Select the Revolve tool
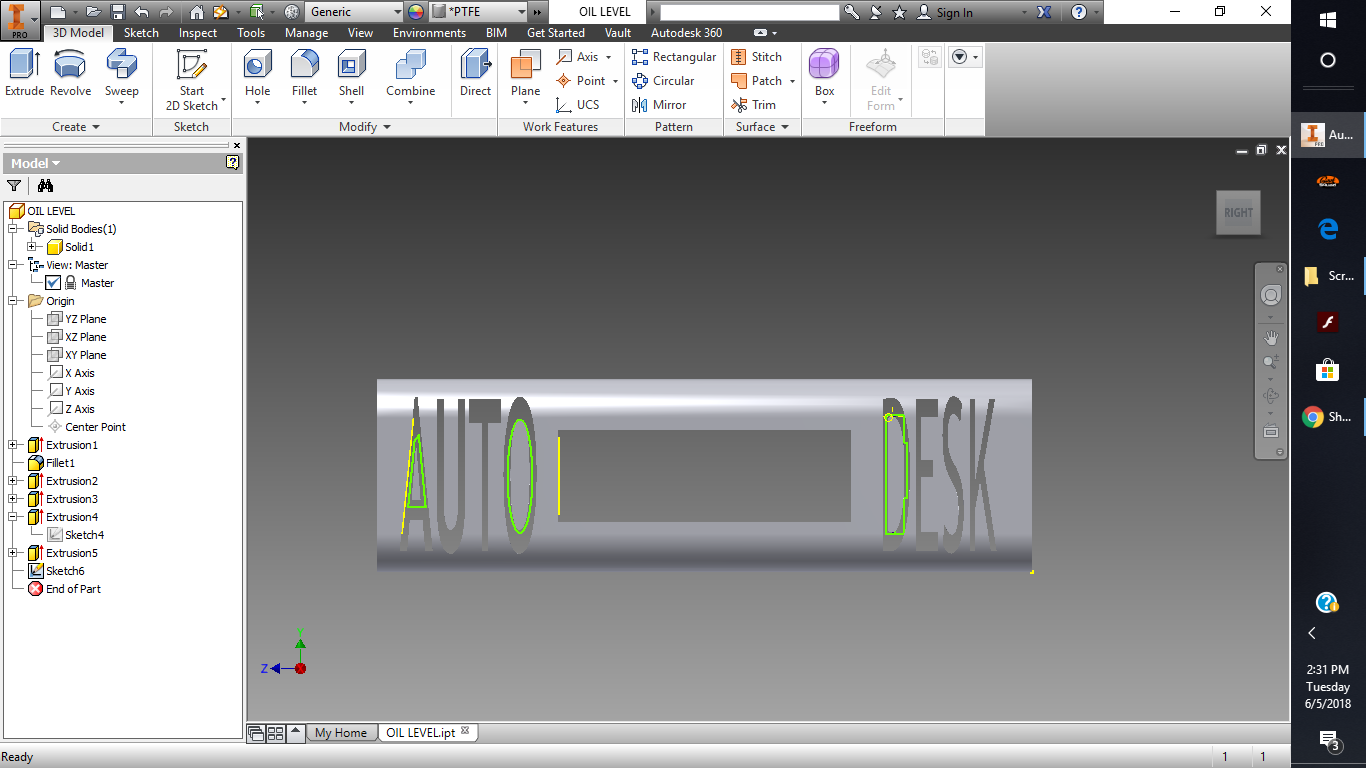1366x768 pixels. [70, 73]
